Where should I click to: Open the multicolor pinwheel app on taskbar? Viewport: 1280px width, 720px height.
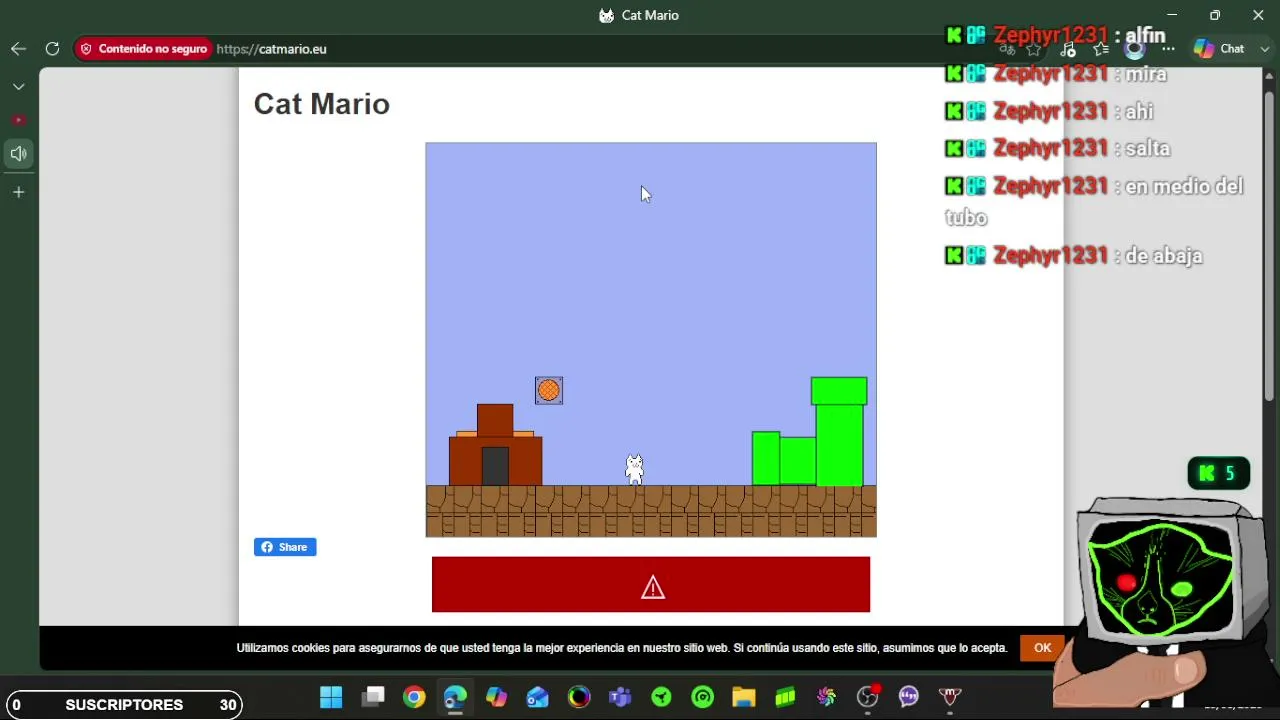point(826,697)
